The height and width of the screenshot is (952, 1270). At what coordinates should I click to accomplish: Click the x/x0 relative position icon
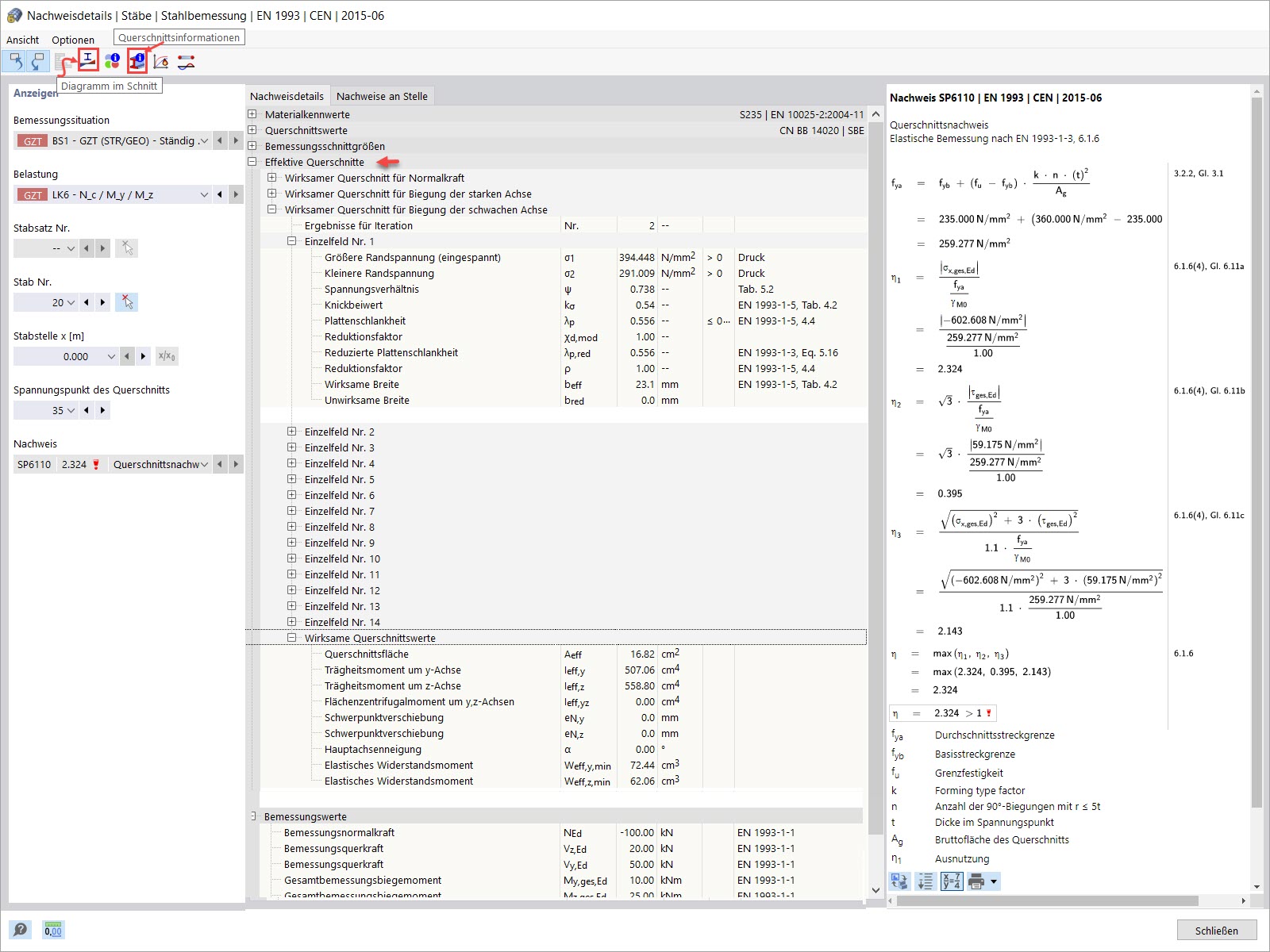[167, 356]
